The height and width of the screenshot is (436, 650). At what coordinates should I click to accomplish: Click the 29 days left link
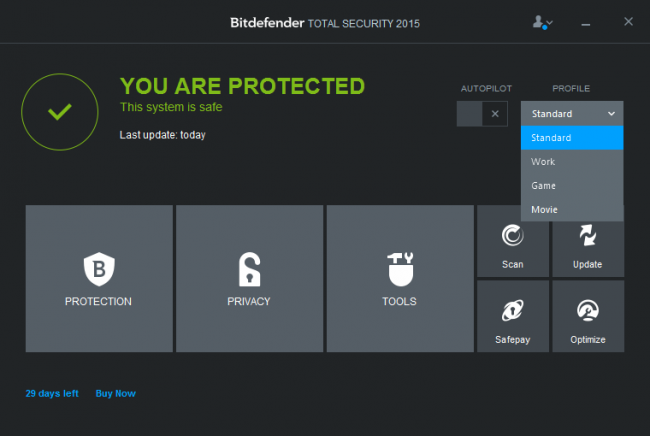pyautogui.click(x=52, y=393)
